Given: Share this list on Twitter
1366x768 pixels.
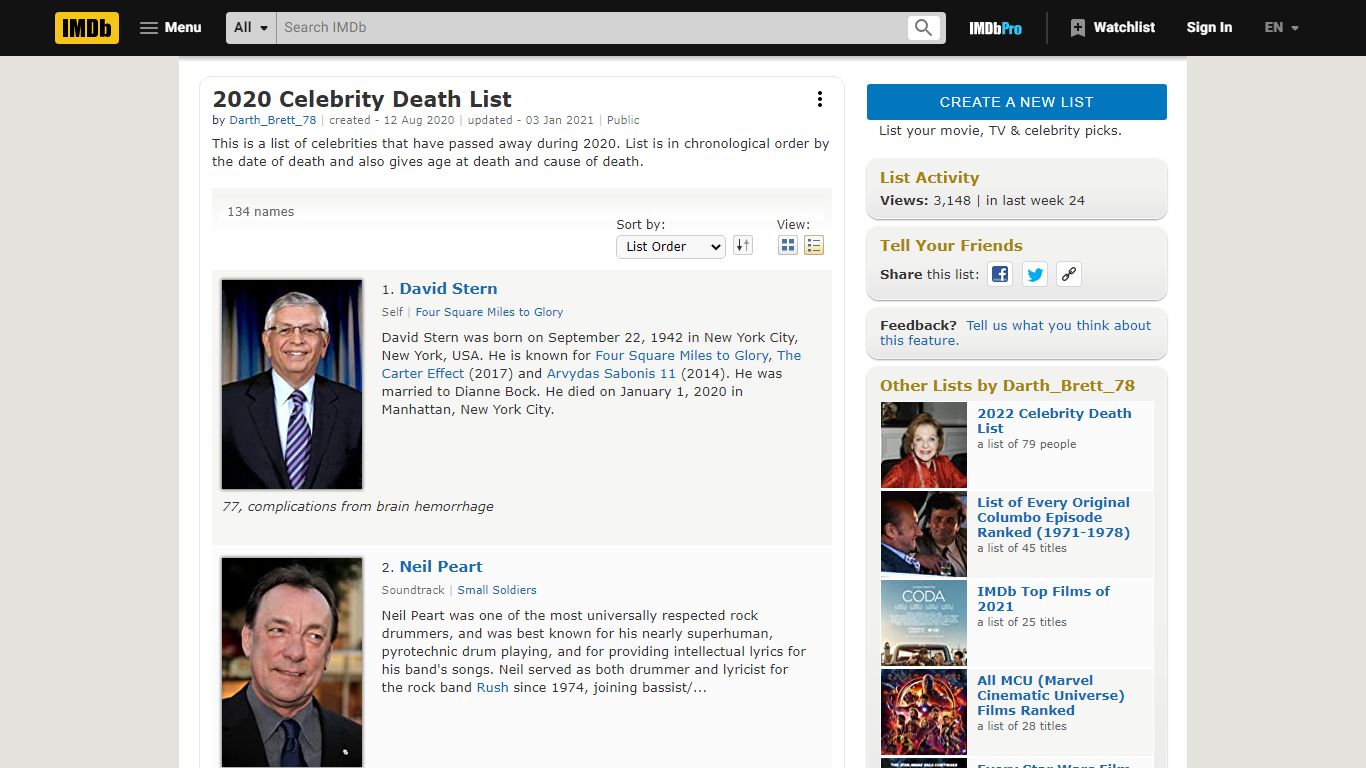Looking at the screenshot, I should [x=1035, y=274].
